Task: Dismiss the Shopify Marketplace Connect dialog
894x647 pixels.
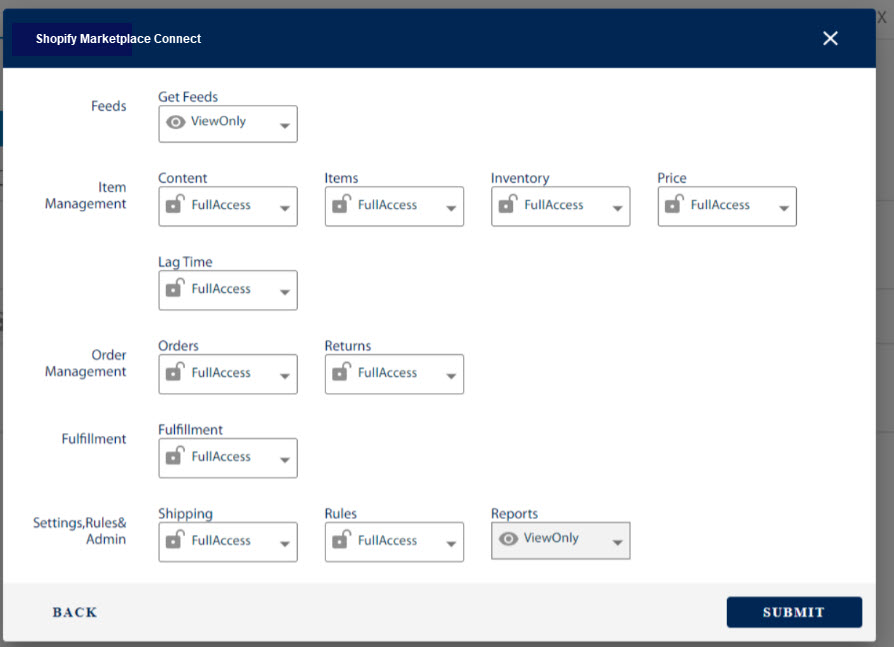Action: click(x=830, y=38)
